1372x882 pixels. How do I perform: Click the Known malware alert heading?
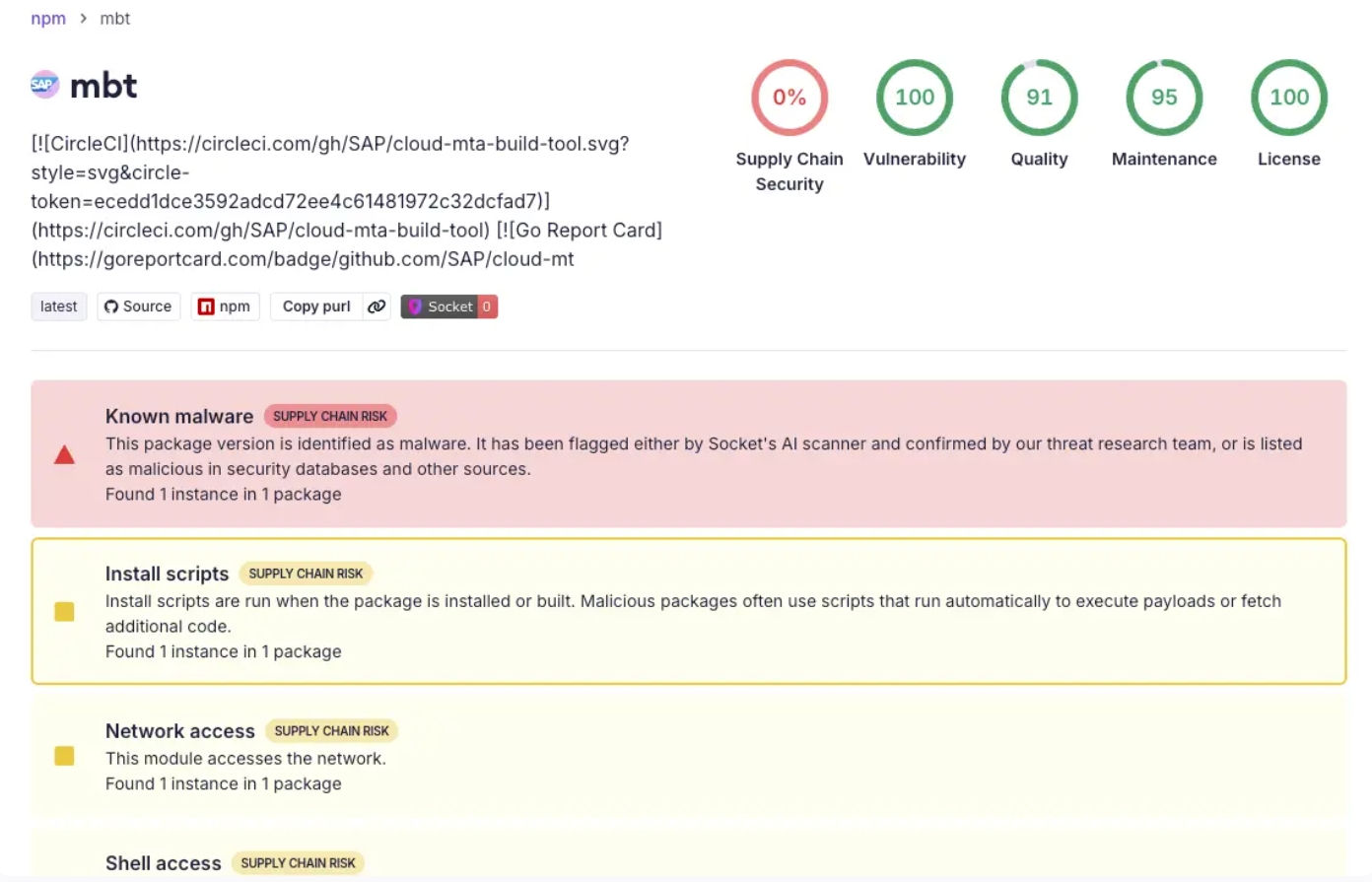pos(179,416)
